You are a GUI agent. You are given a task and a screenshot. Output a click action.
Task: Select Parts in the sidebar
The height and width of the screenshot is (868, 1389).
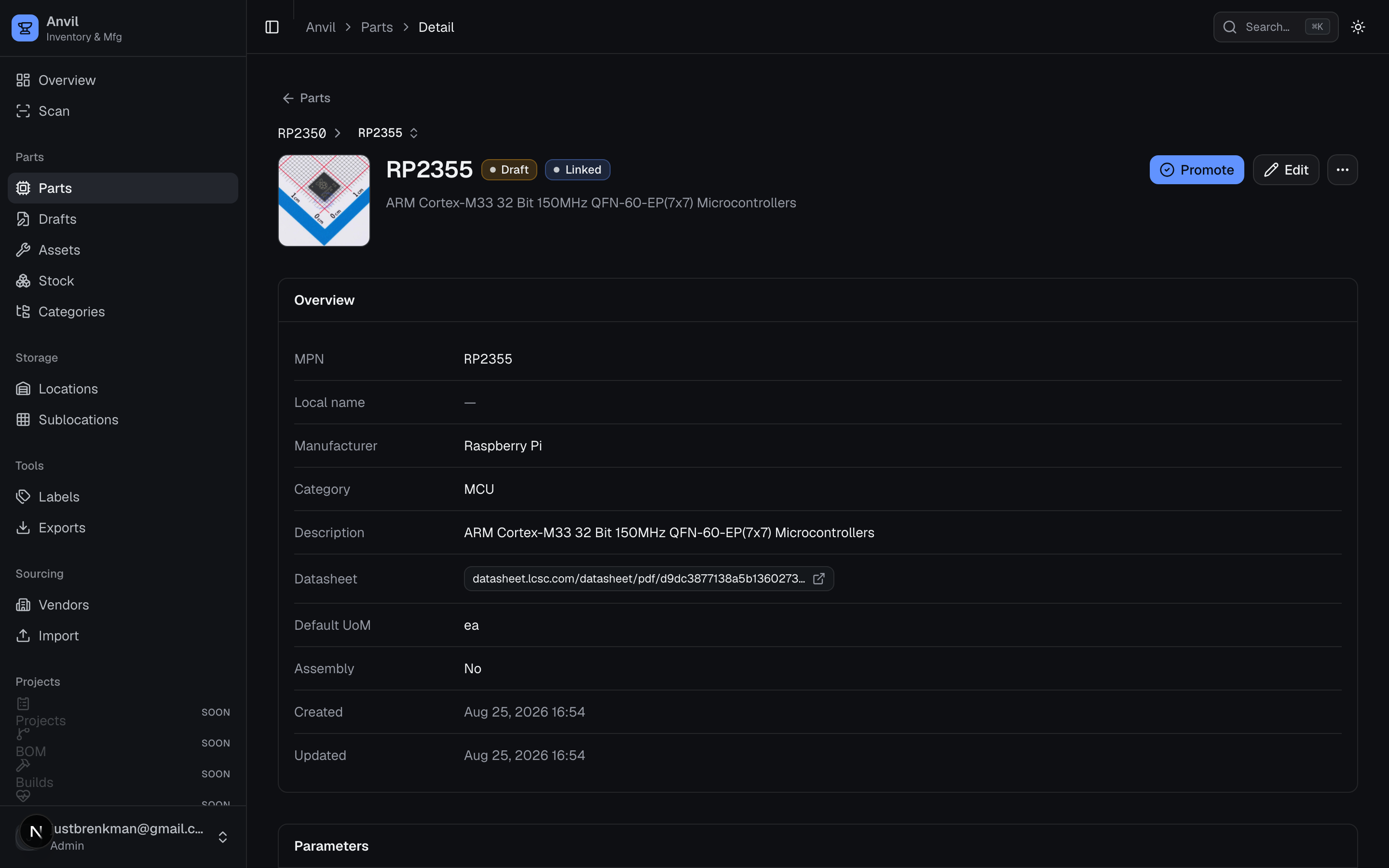(123, 188)
